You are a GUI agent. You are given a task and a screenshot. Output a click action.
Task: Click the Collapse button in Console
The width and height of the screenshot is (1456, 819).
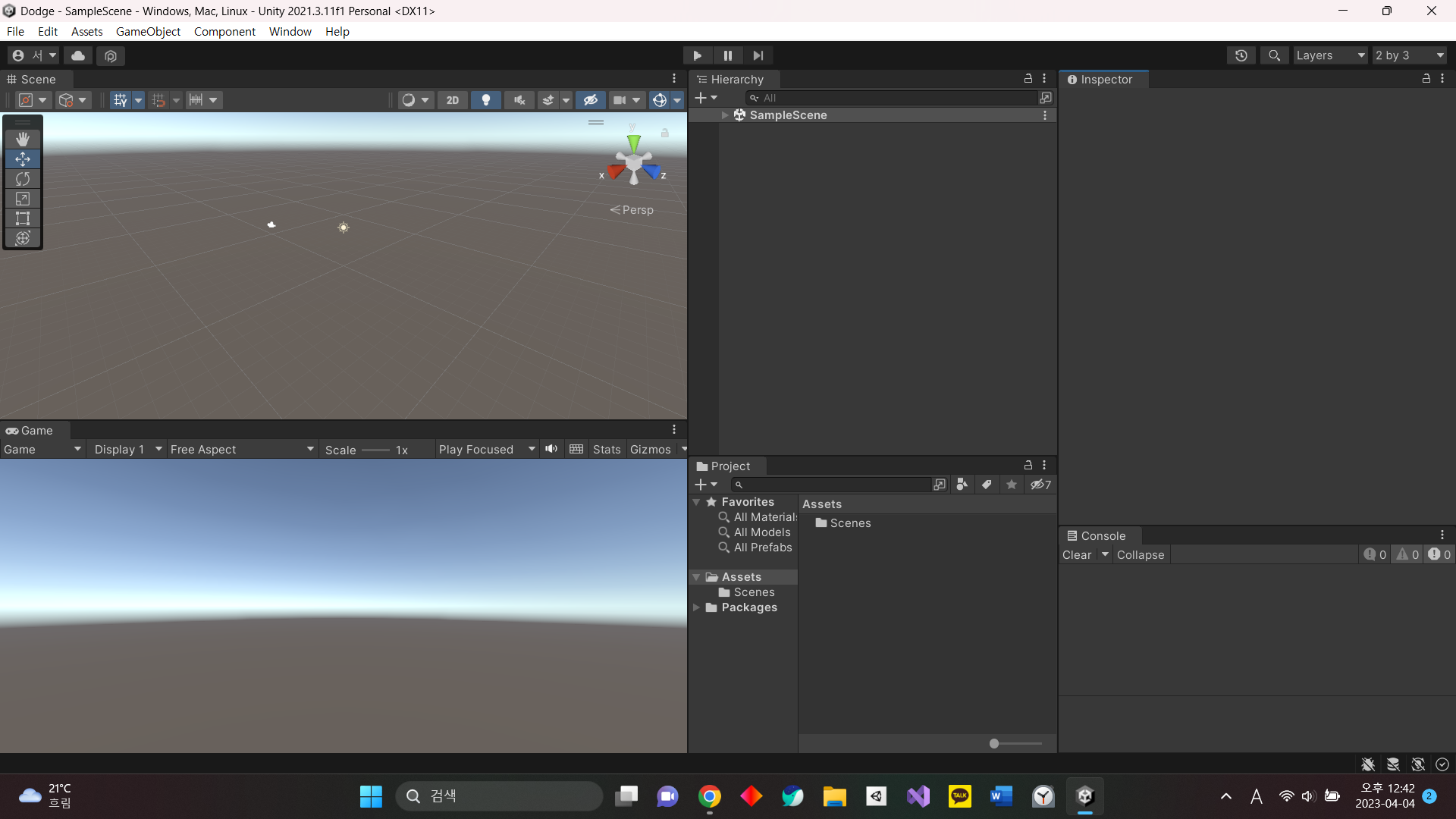1140,554
